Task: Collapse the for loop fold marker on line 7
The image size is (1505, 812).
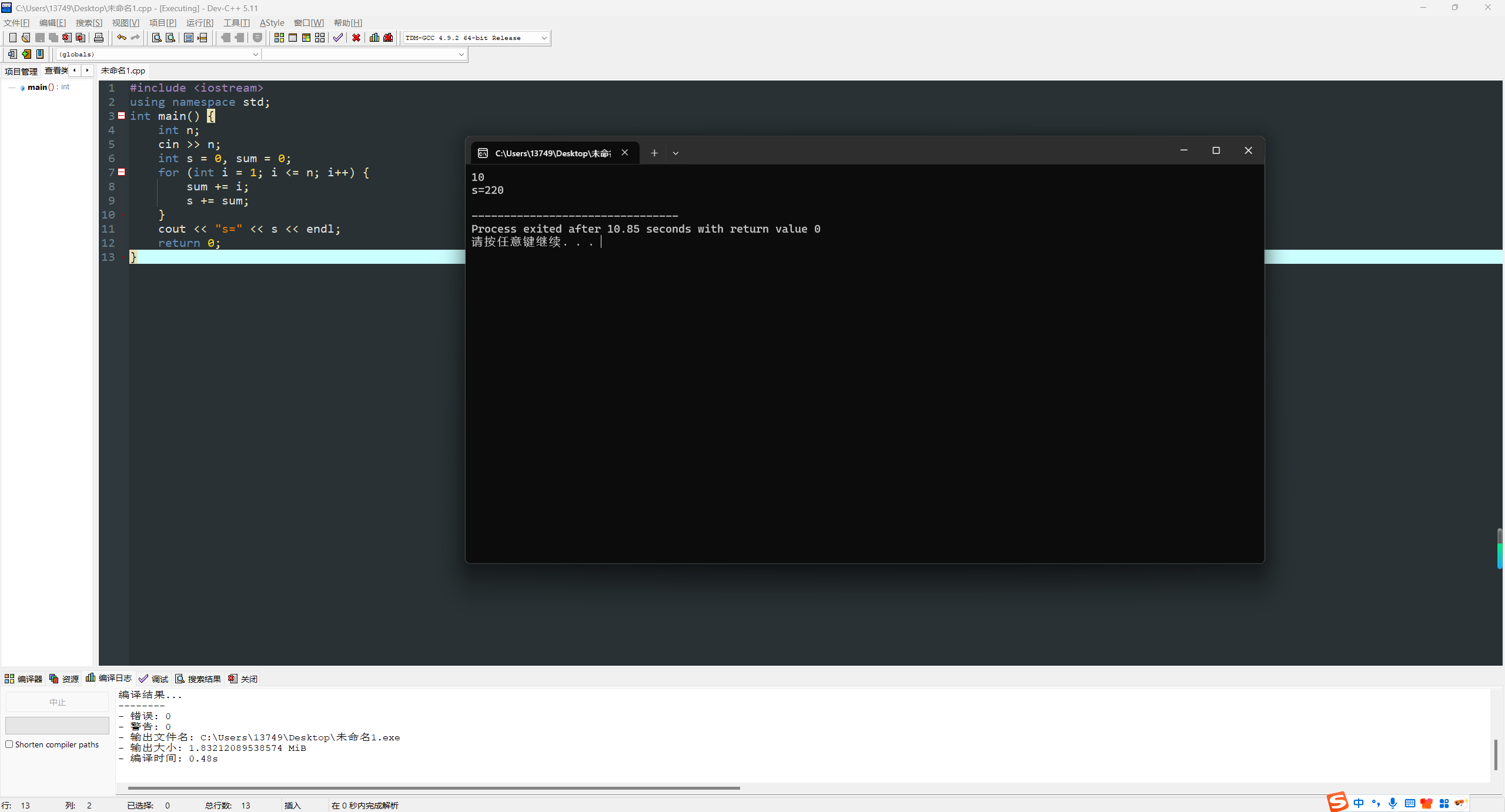Action: click(x=122, y=172)
